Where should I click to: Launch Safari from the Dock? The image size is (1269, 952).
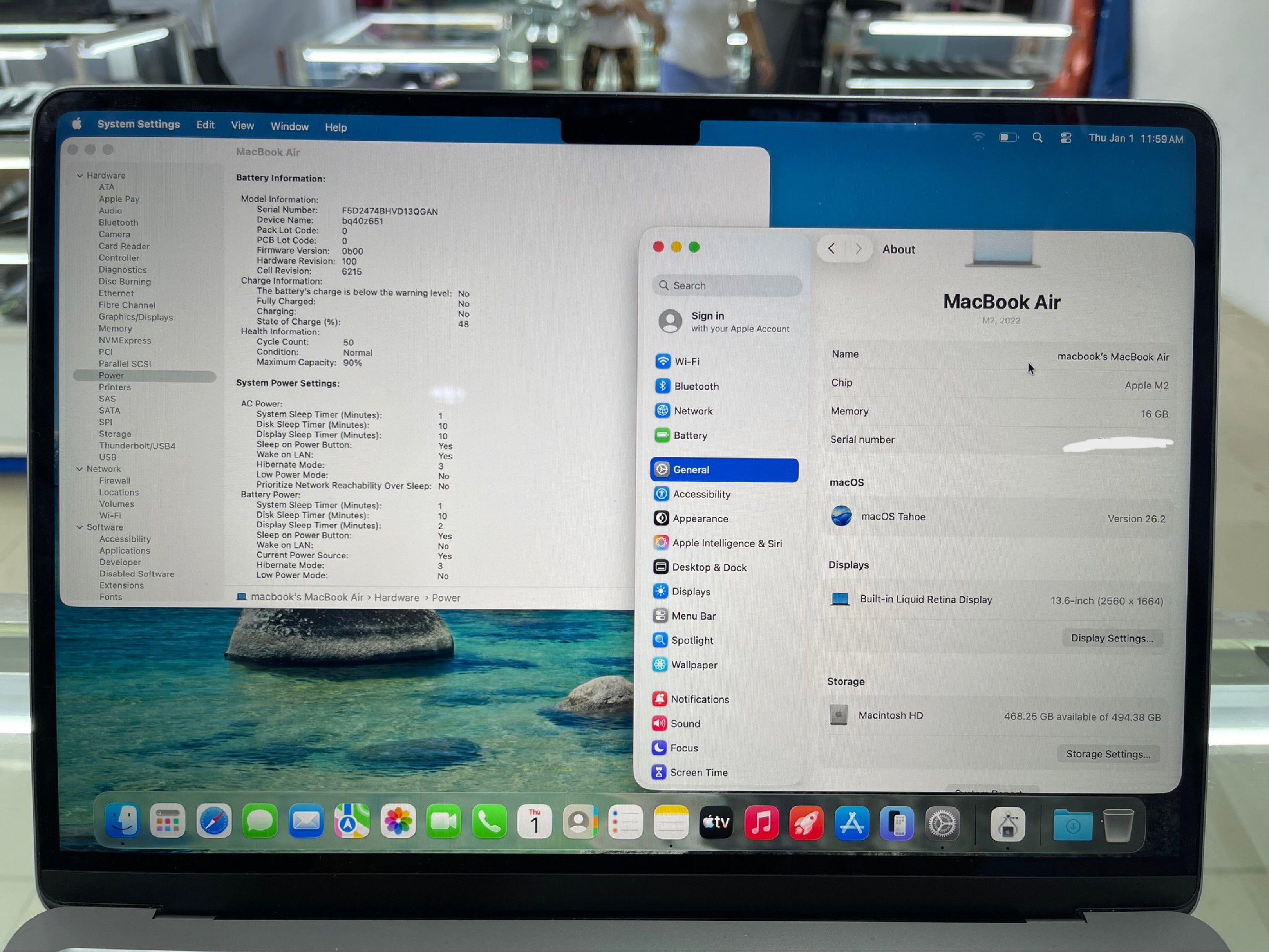click(x=213, y=821)
